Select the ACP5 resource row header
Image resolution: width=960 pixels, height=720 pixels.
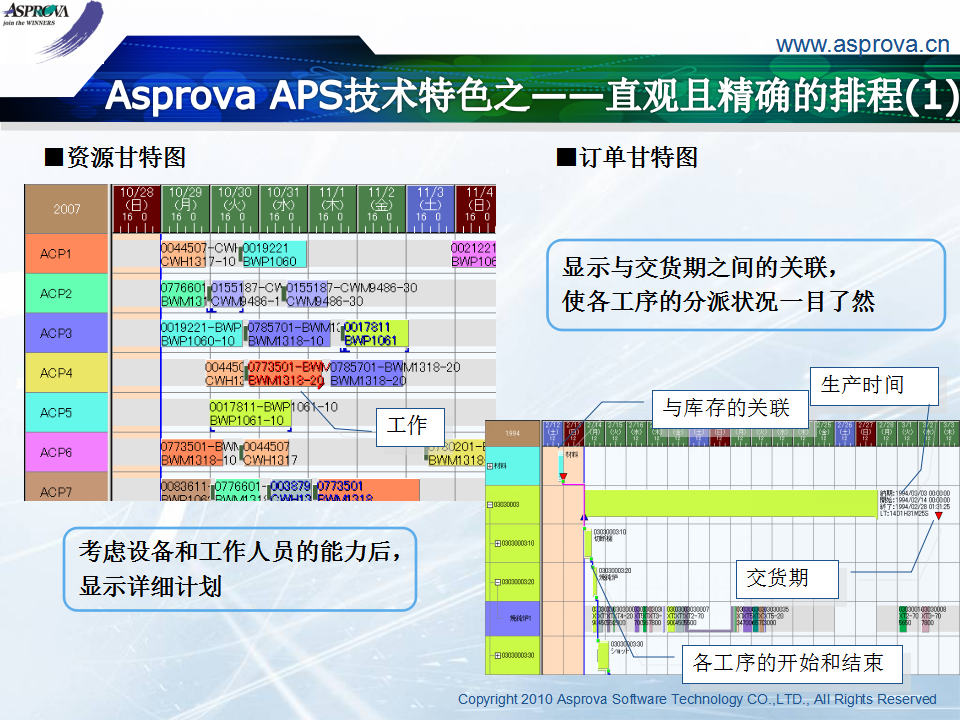click(66, 413)
